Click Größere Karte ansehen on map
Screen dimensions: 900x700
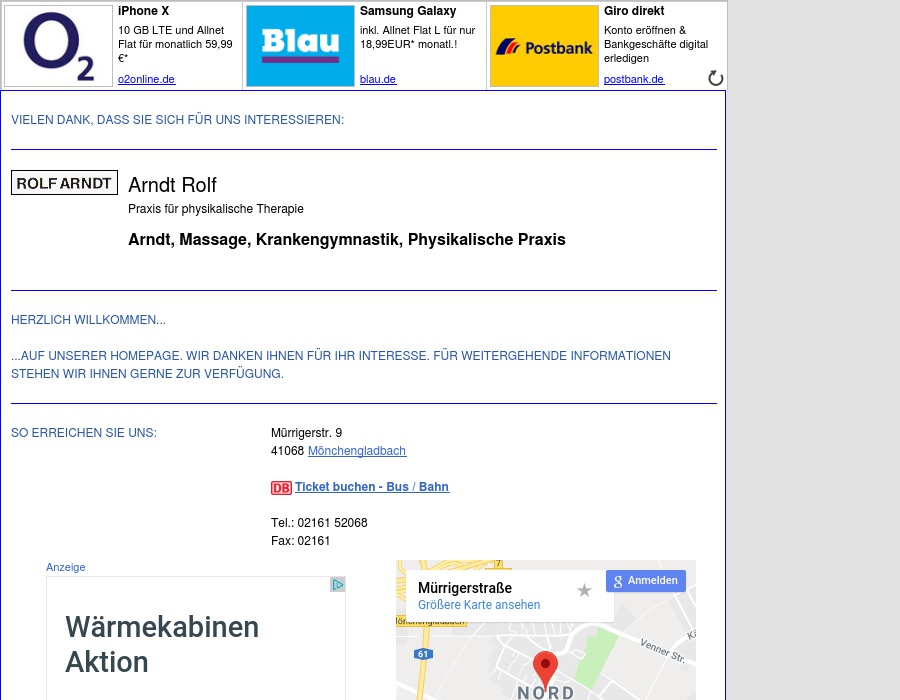pos(479,605)
